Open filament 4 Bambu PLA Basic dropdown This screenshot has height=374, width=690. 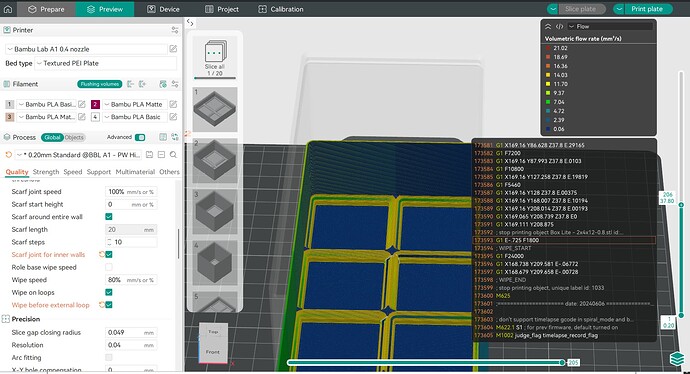(x=134, y=117)
